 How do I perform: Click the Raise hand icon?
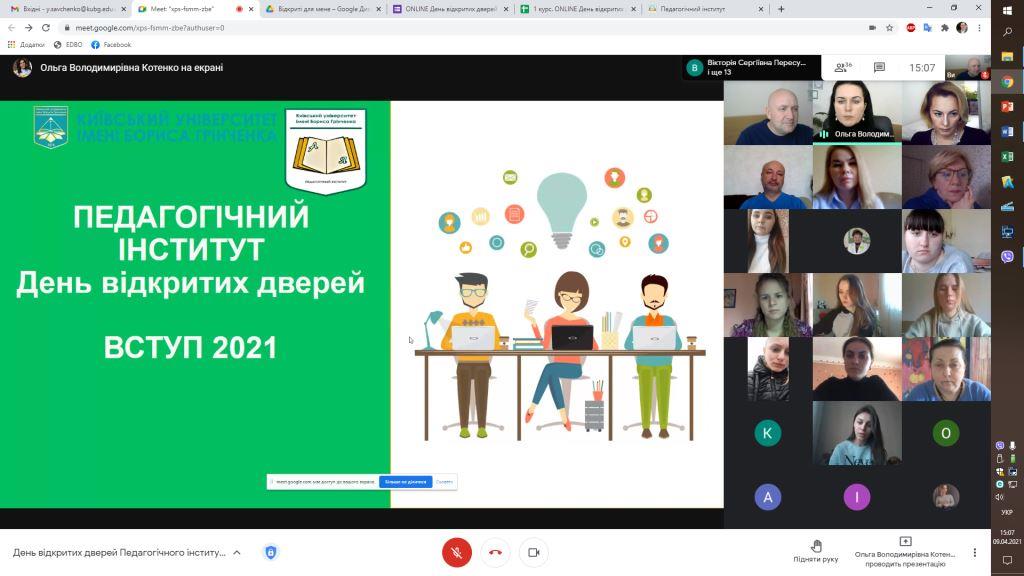click(818, 546)
